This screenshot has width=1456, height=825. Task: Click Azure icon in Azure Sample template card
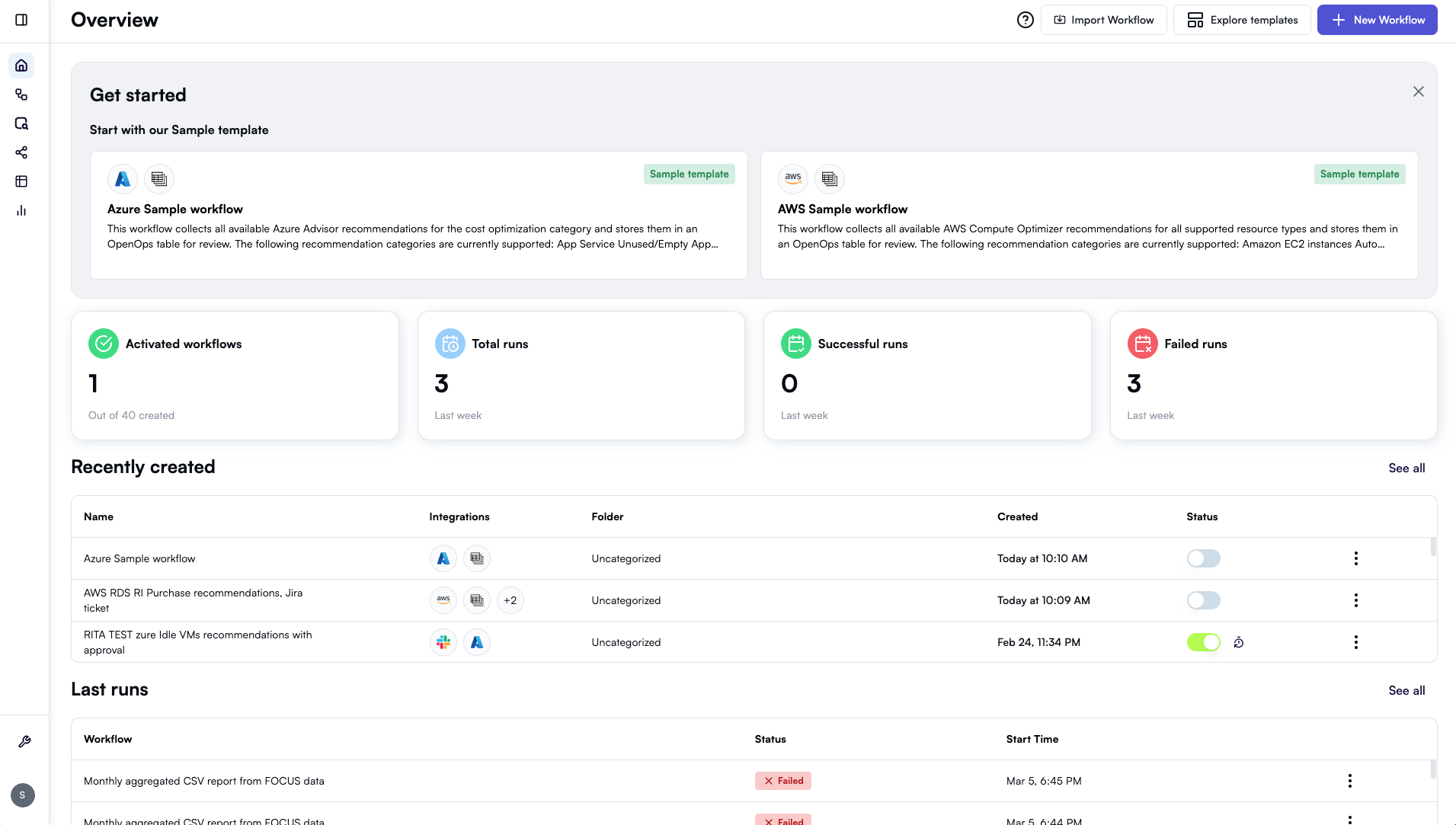coord(123,179)
